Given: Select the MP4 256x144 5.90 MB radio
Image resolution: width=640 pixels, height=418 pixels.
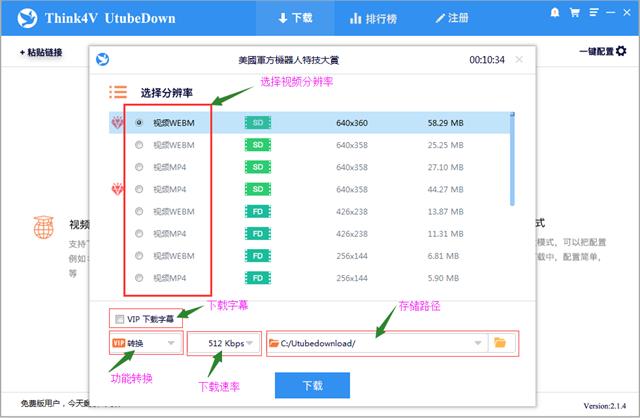Looking at the screenshot, I should click(139, 278).
